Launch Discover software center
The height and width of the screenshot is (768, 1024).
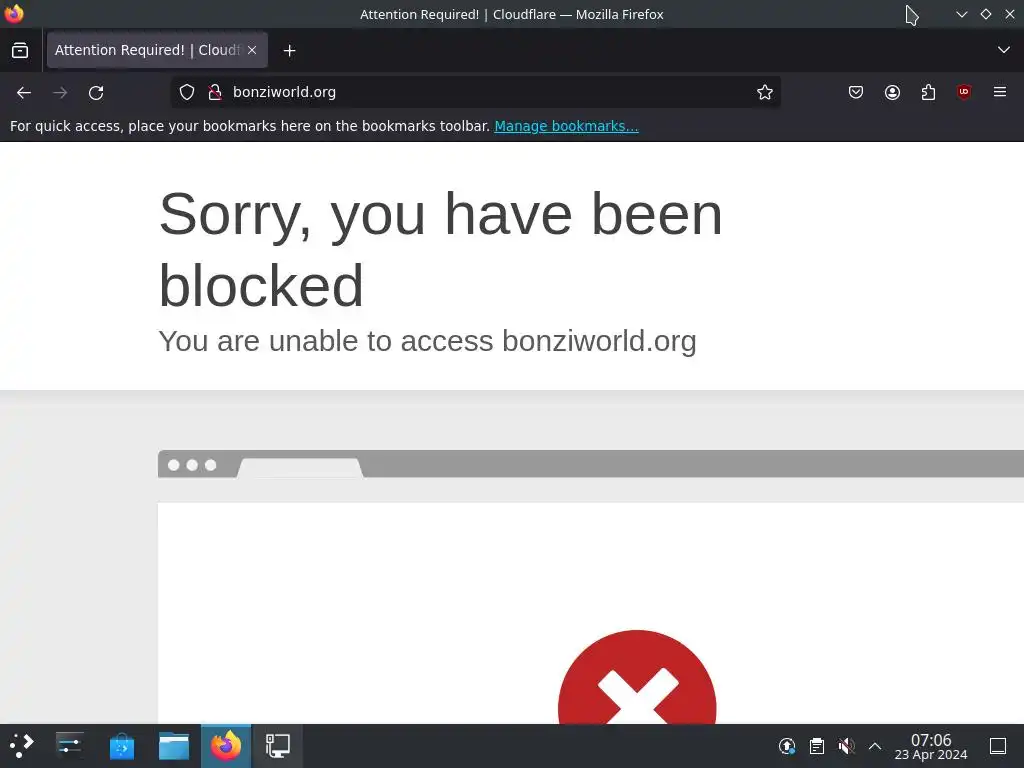pyautogui.click(x=121, y=746)
